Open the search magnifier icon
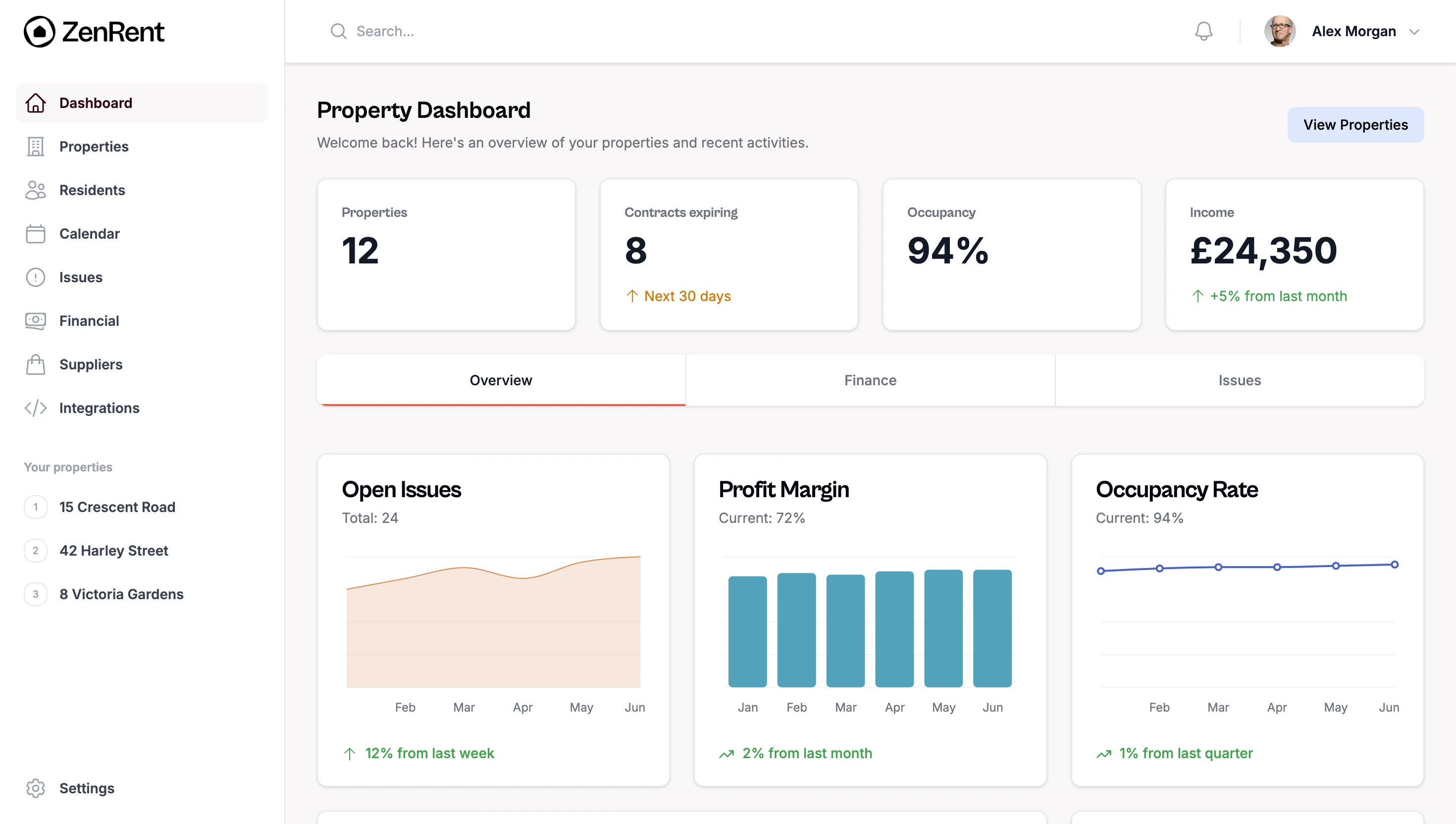This screenshot has width=1456, height=824. coord(338,31)
